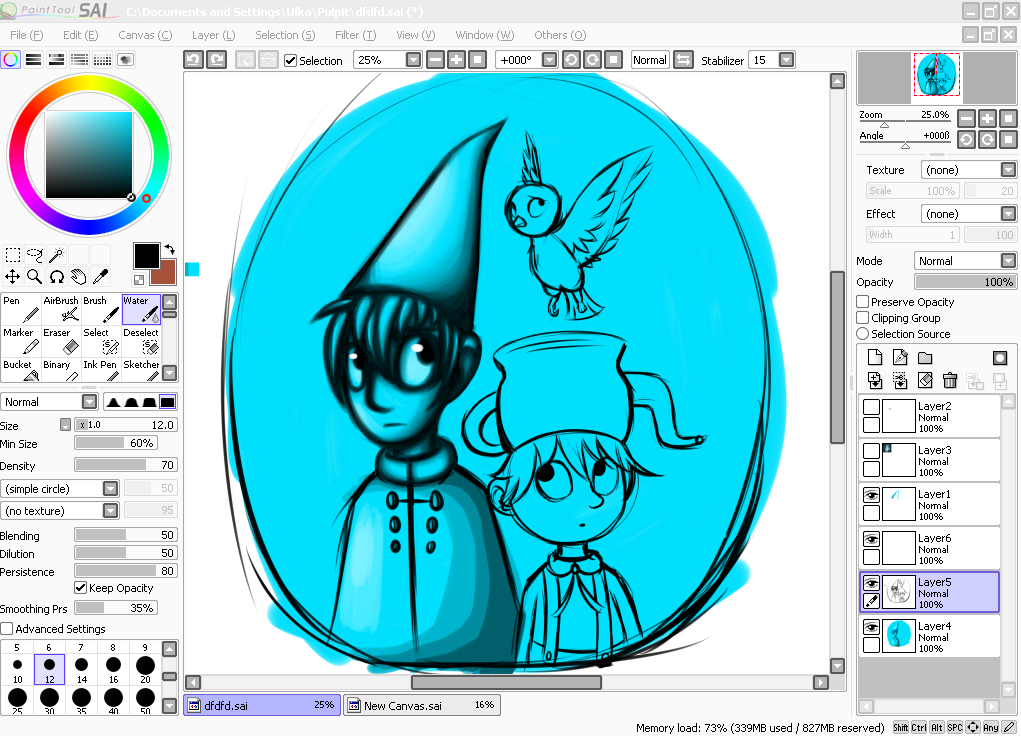Click the undo arrow in toolbar
The height and width of the screenshot is (736, 1021).
click(x=193, y=60)
